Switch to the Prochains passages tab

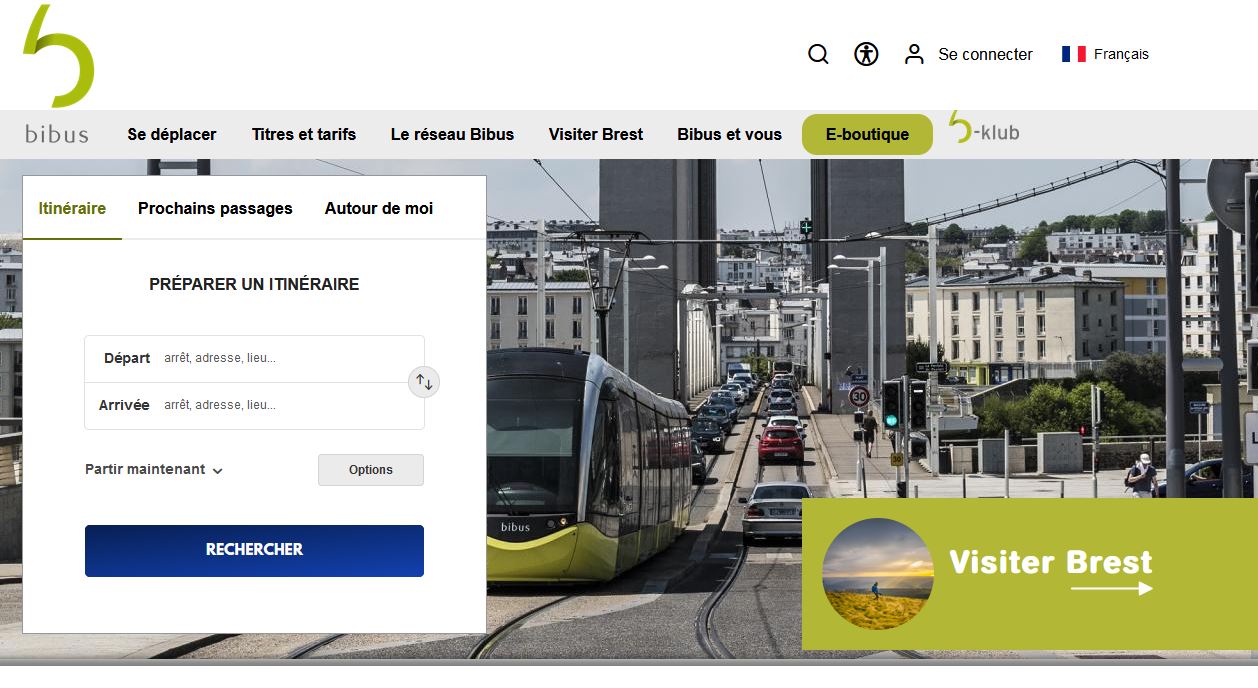[x=215, y=209]
